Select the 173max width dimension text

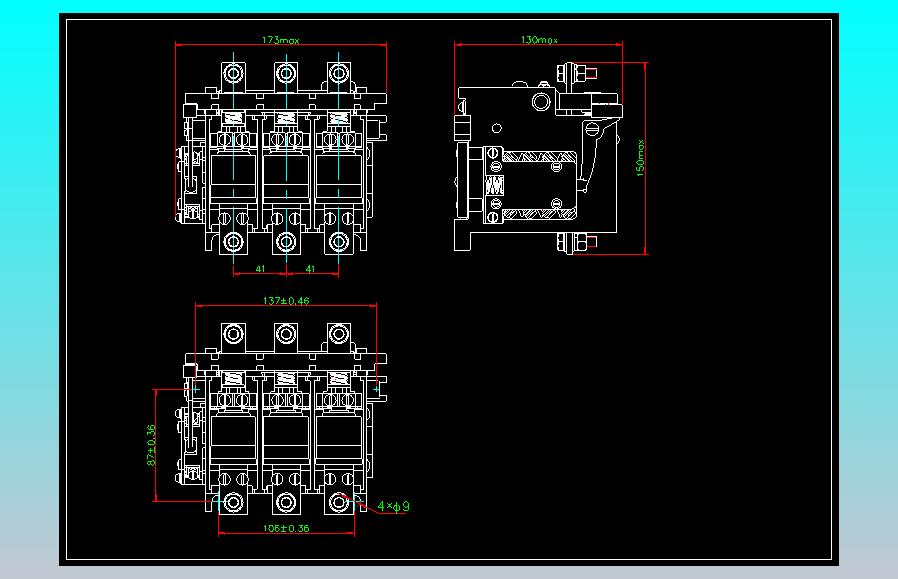(x=281, y=40)
